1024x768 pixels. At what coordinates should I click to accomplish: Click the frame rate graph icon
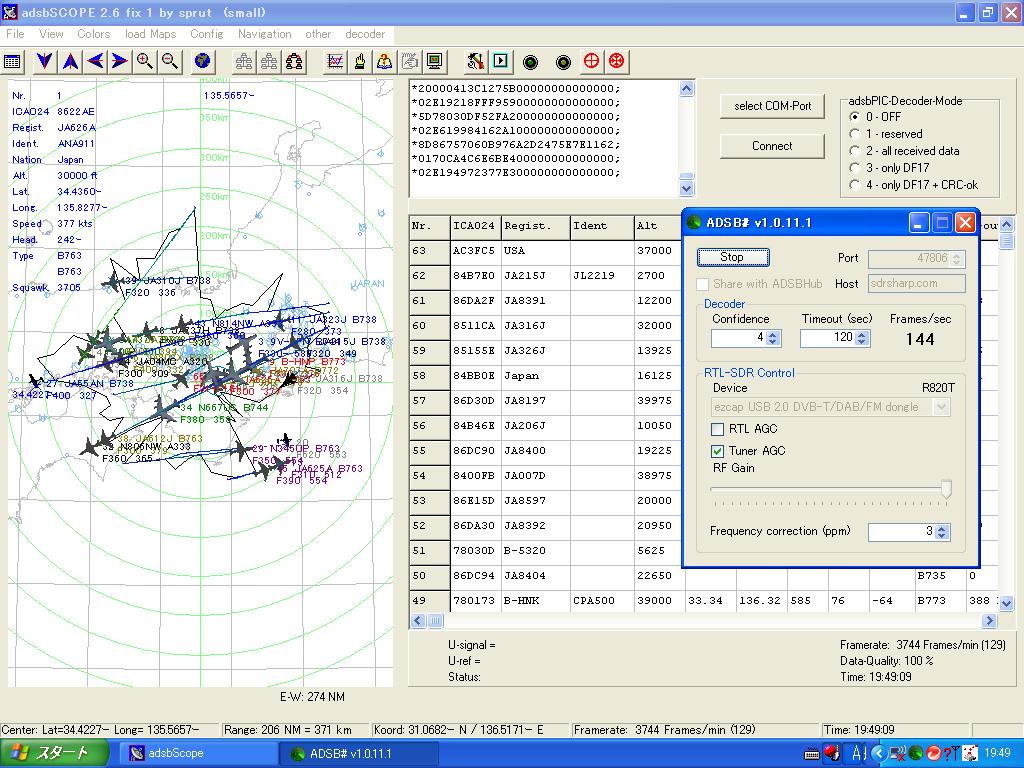click(x=335, y=61)
